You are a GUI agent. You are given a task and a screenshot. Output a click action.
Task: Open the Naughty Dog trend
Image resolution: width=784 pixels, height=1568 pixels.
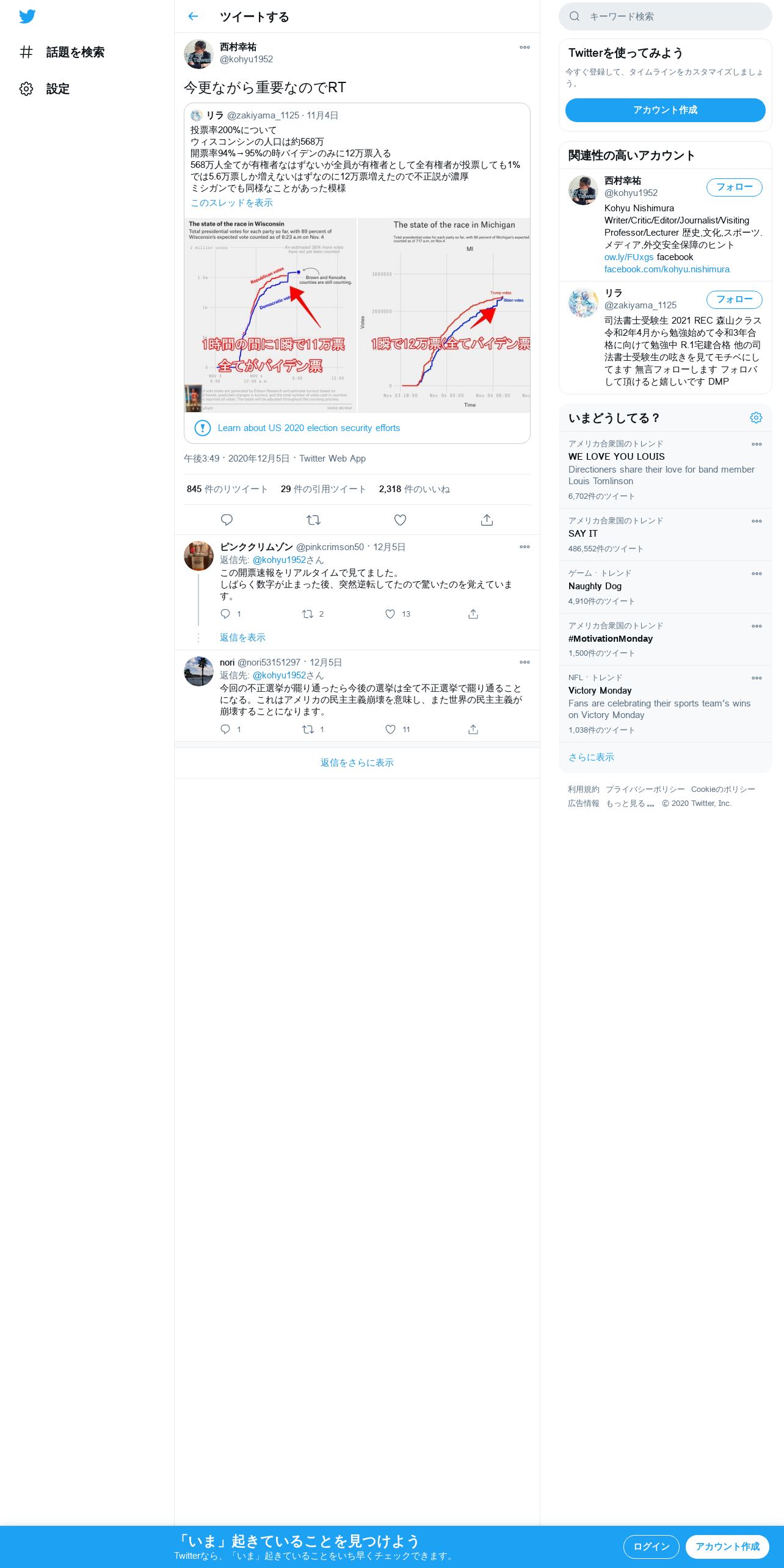pos(666,587)
